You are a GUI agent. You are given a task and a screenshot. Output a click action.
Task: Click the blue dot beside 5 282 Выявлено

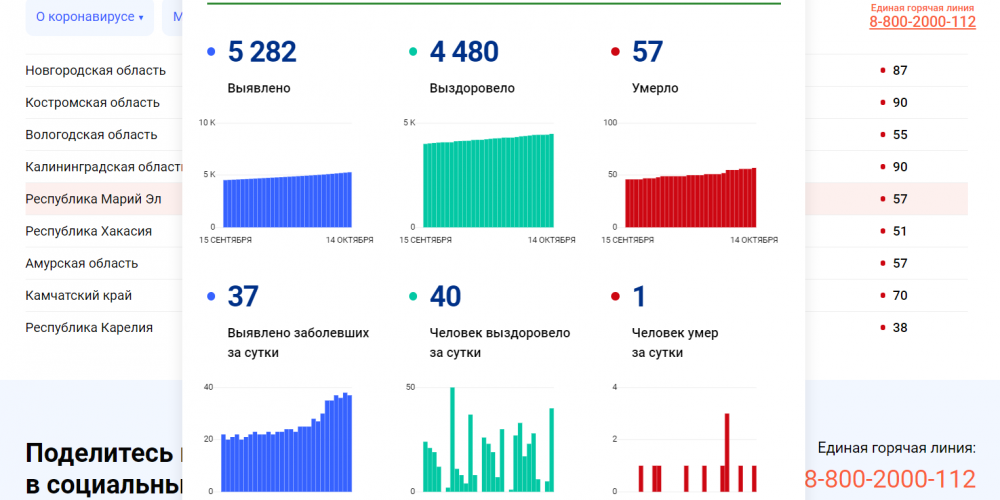[x=210, y=52]
